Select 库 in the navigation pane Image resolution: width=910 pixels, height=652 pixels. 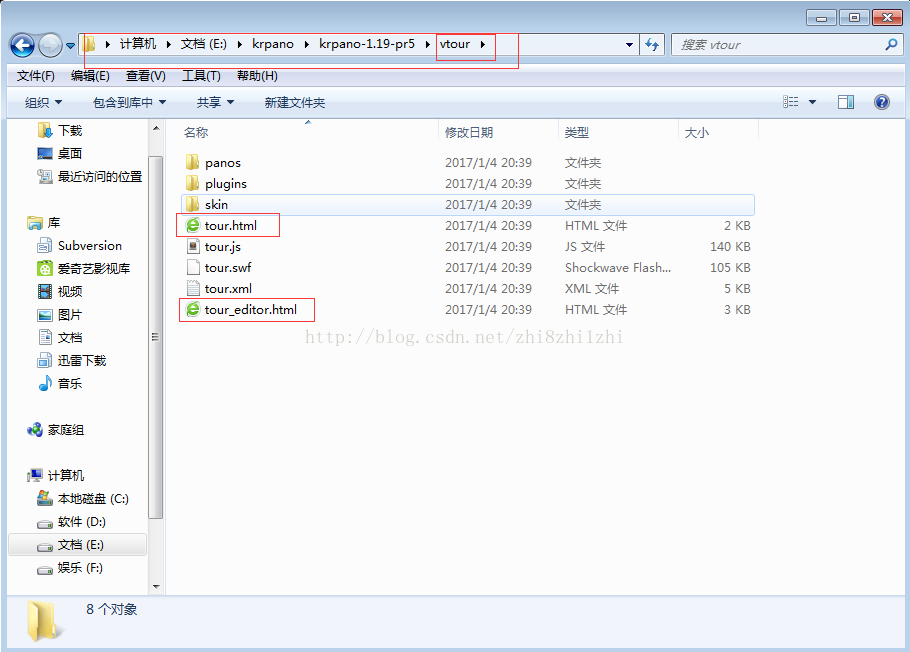tap(53, 222)
